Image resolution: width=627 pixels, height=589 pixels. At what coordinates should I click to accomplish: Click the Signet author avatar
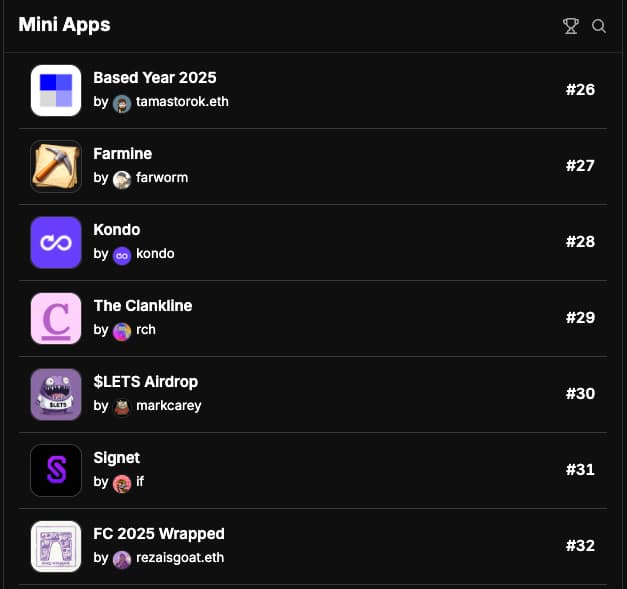click(x=122, y=483)
